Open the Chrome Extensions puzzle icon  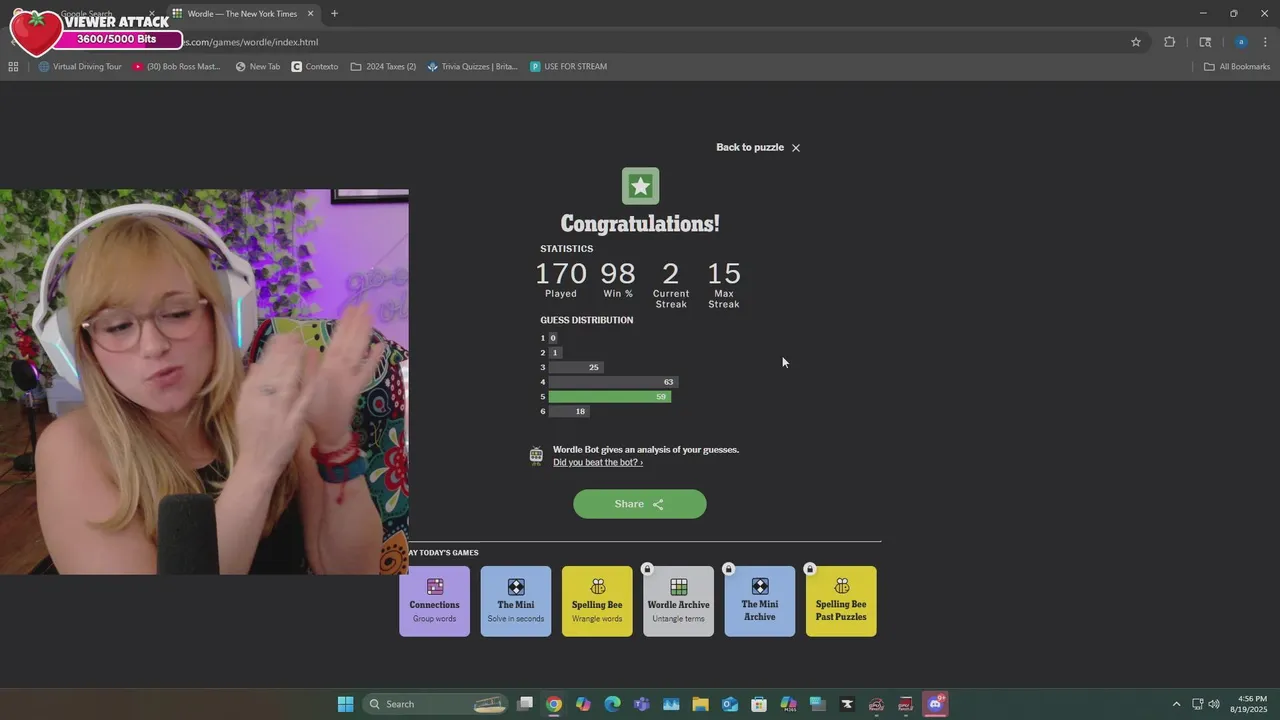[x=1169, y=42]
